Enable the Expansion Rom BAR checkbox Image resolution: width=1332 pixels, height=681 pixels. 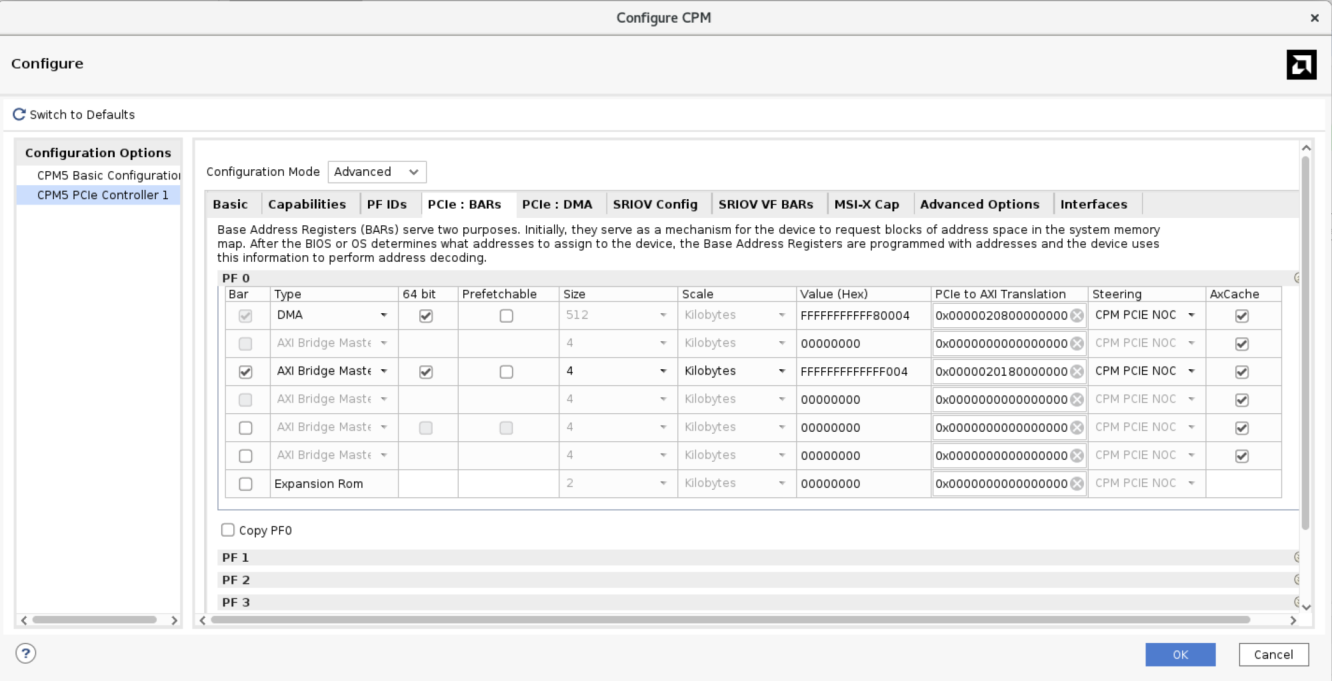(245, 484)
